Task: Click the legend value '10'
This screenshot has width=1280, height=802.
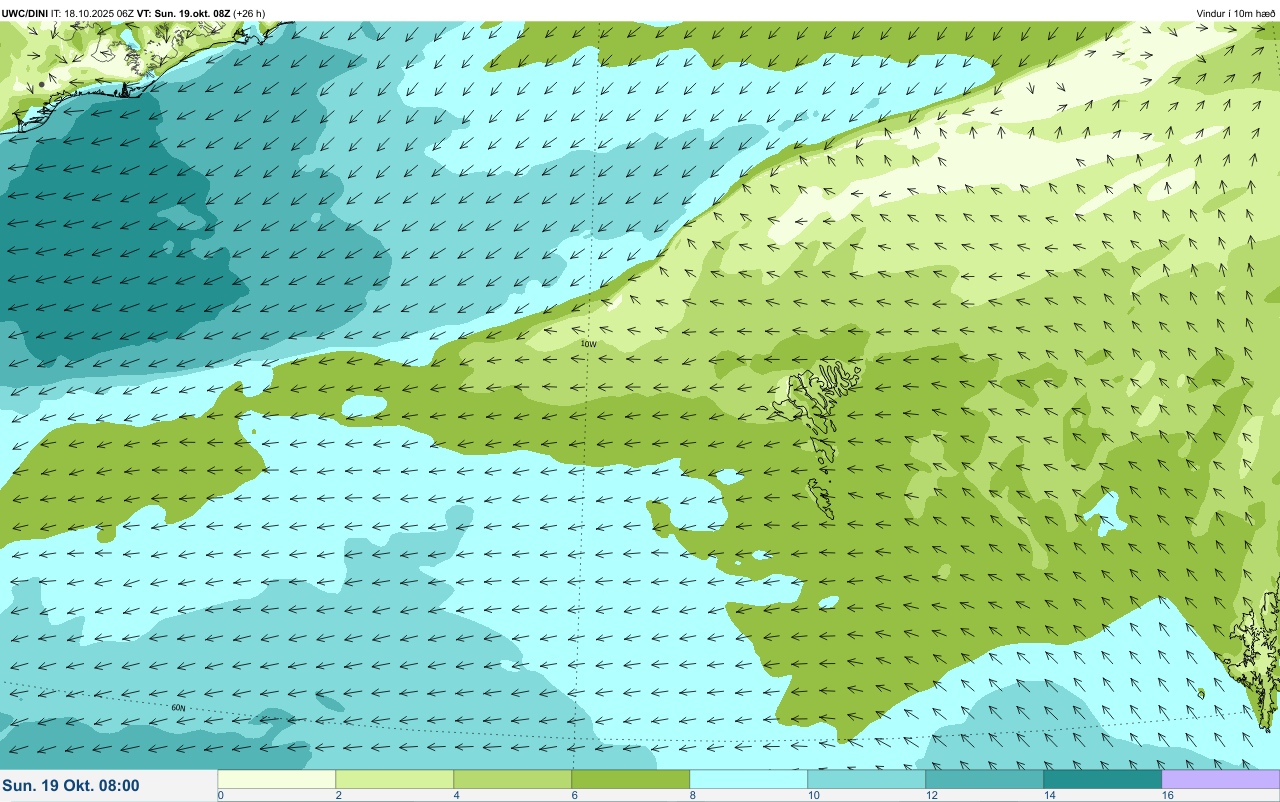Action: tap(814, 795)
